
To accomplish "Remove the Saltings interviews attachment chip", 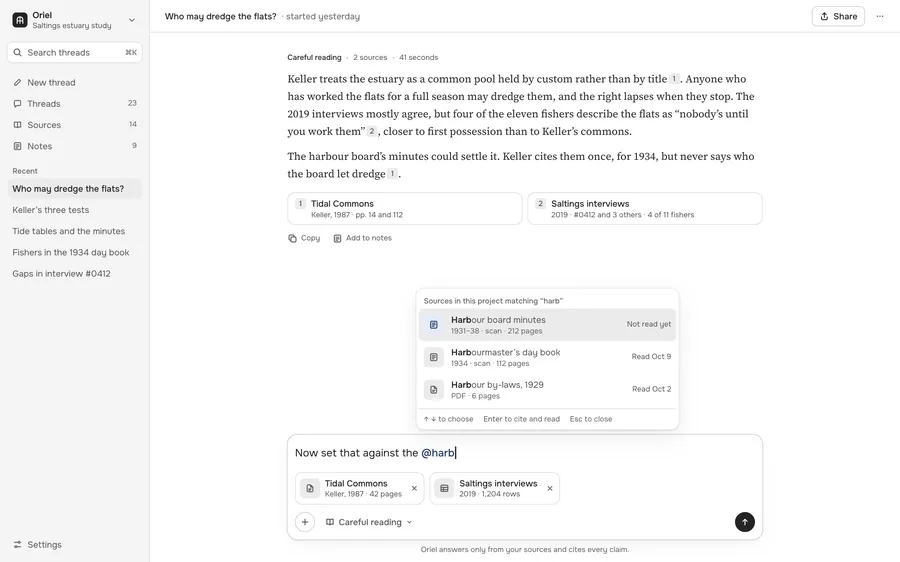I will pyautogui.click(x=549, y=489).
